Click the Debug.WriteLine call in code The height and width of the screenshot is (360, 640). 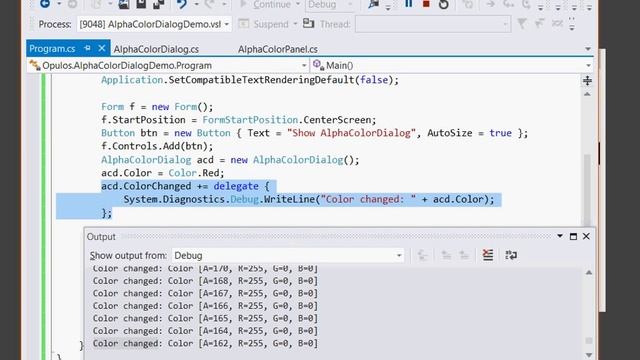coord(309,200)
